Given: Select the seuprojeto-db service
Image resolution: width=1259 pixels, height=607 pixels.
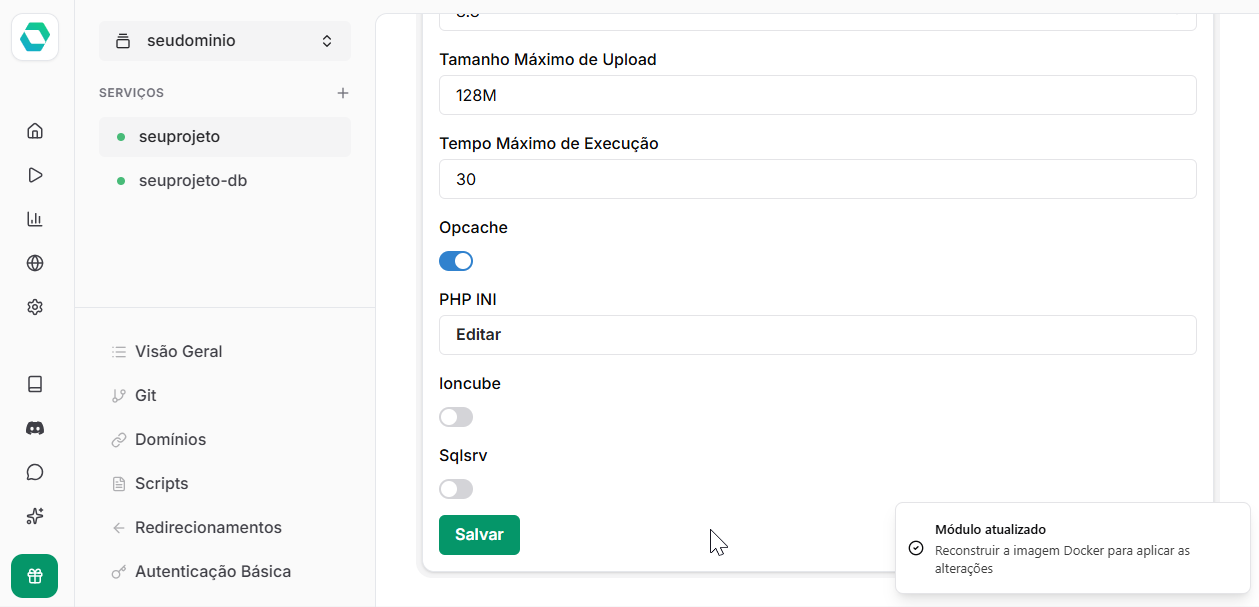Looking at the screenshot, I should (x=193, y=181).
